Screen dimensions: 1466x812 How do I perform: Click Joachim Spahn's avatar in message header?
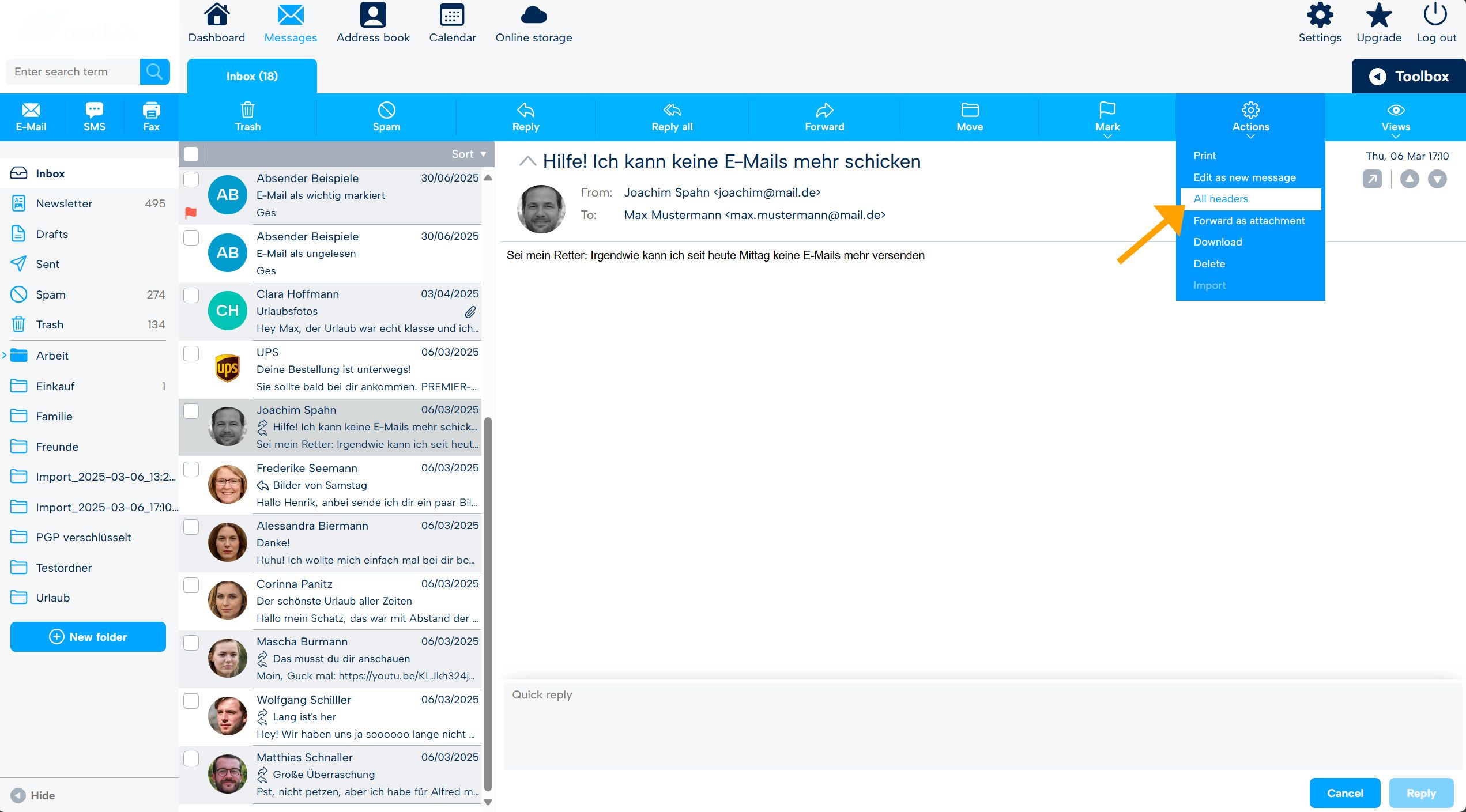click(x=541, y=209)
